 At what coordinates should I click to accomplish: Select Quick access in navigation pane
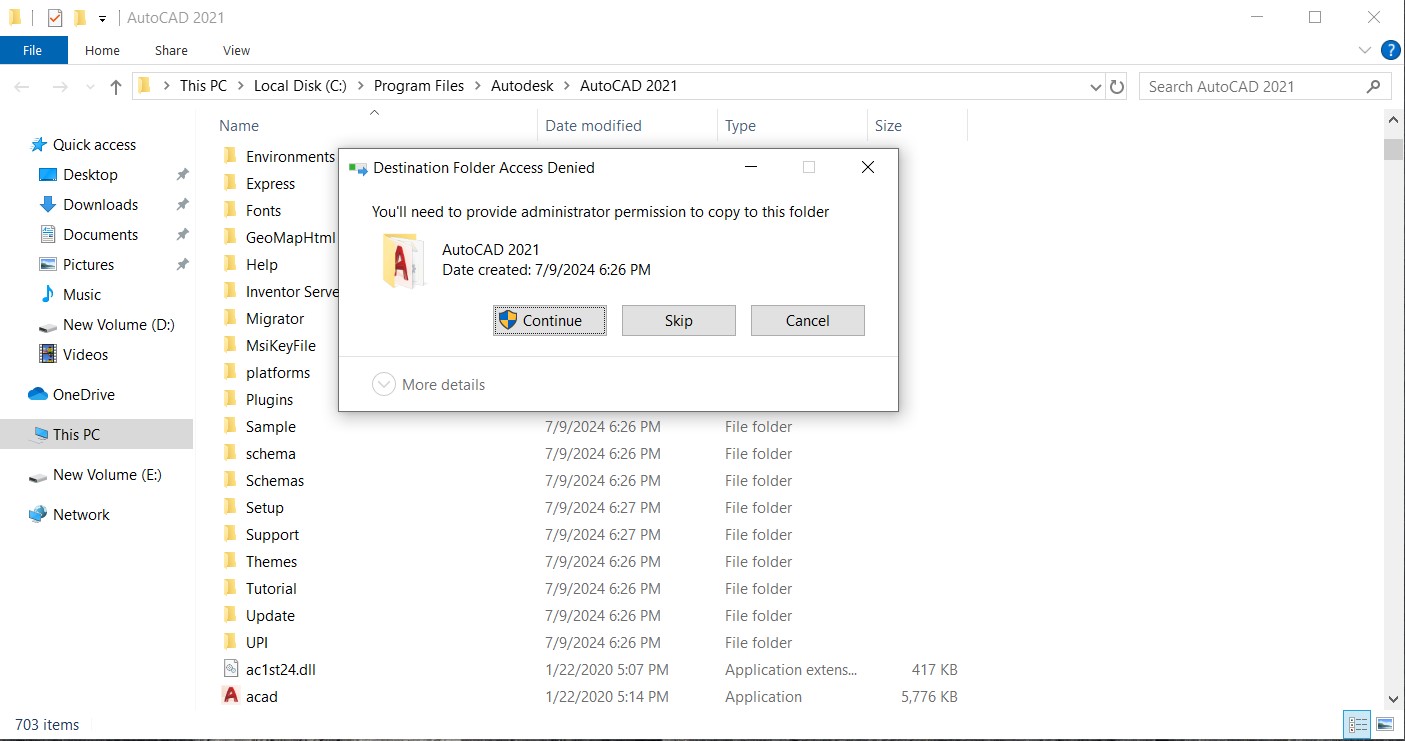point(94,145)
